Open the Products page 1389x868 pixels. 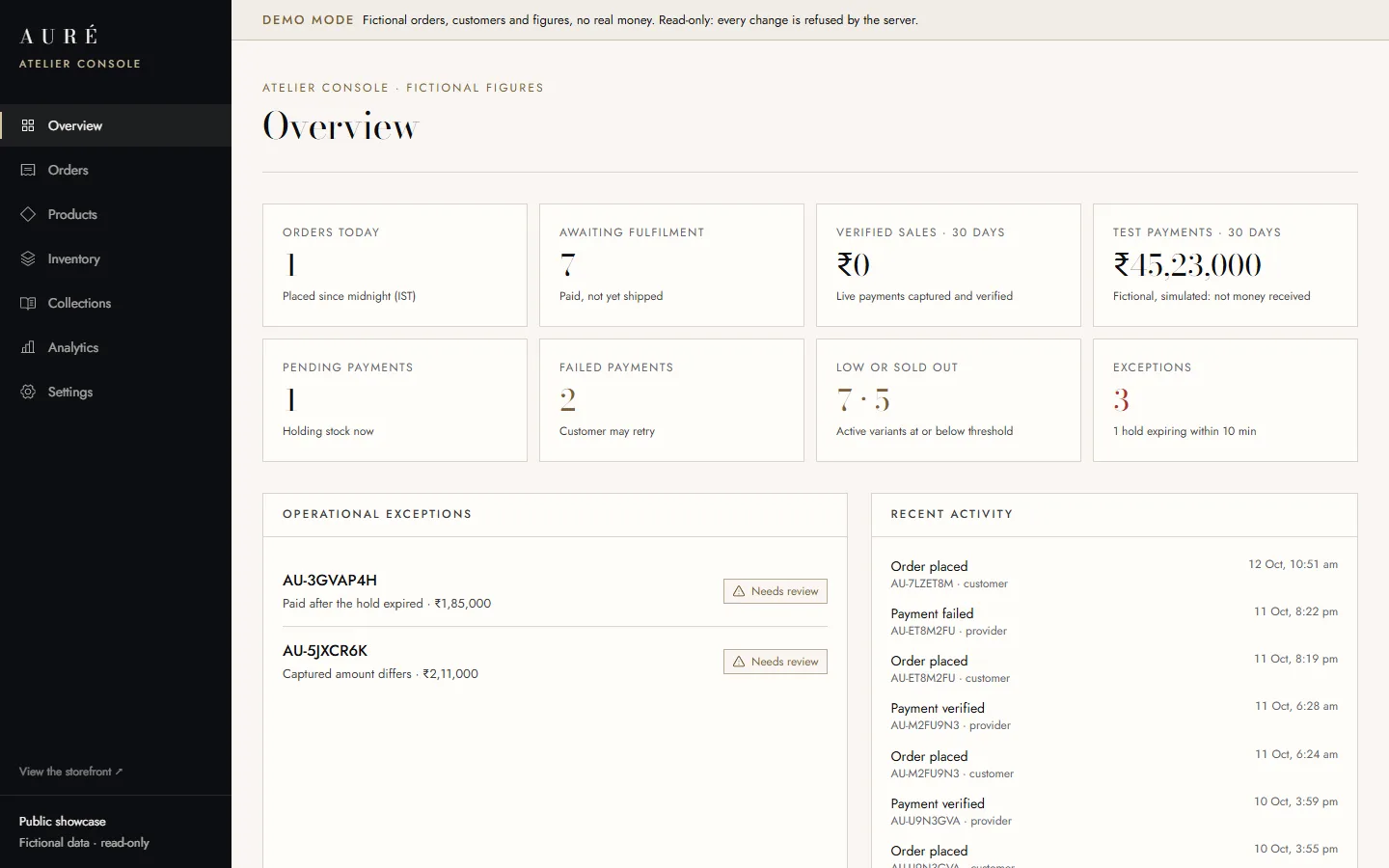click(116, 214)
